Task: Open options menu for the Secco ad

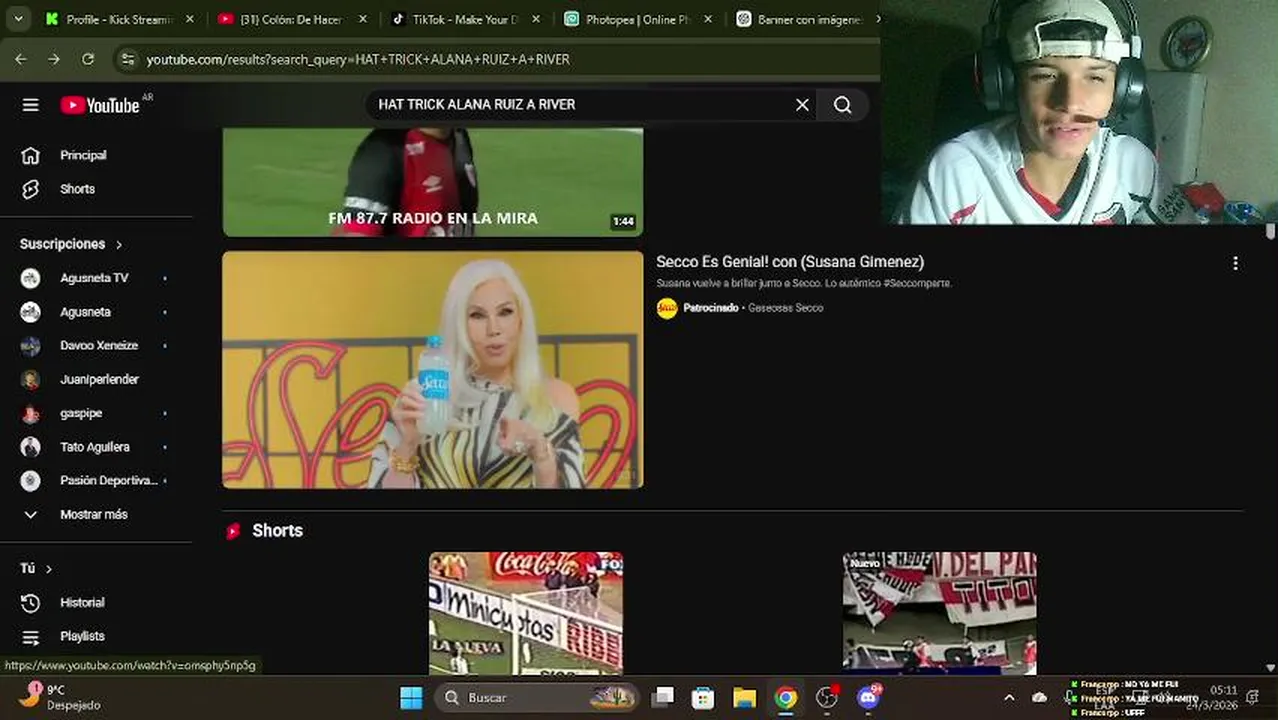Action: tap(1235, 263)
